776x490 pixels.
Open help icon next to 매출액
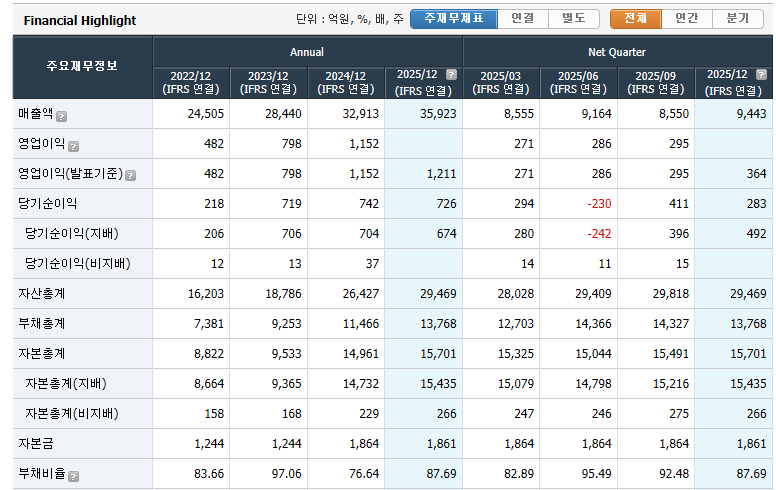pyautogui.click(x=61, y=116)
